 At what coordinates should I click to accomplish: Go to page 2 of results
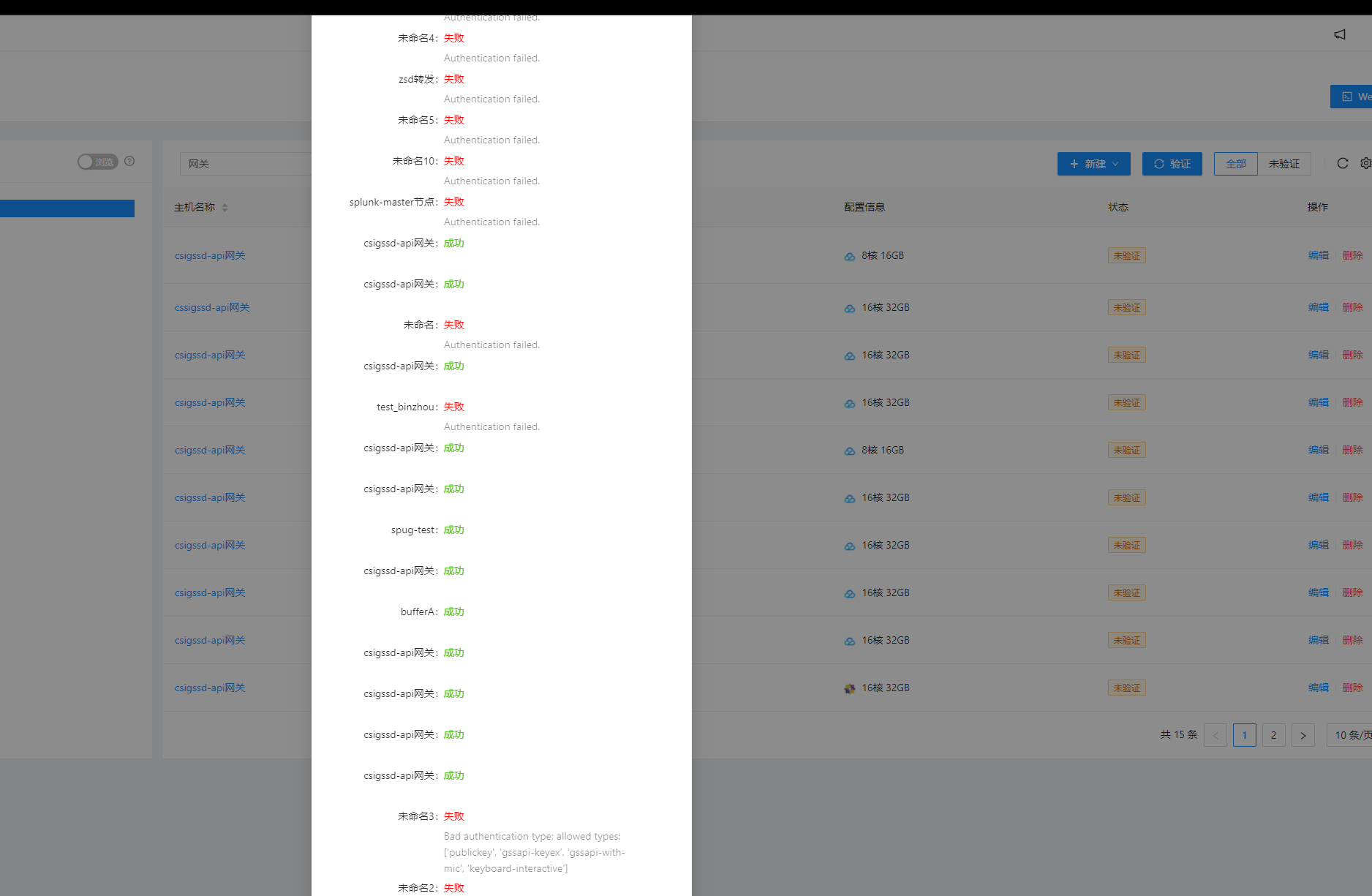coord(1273,735)
